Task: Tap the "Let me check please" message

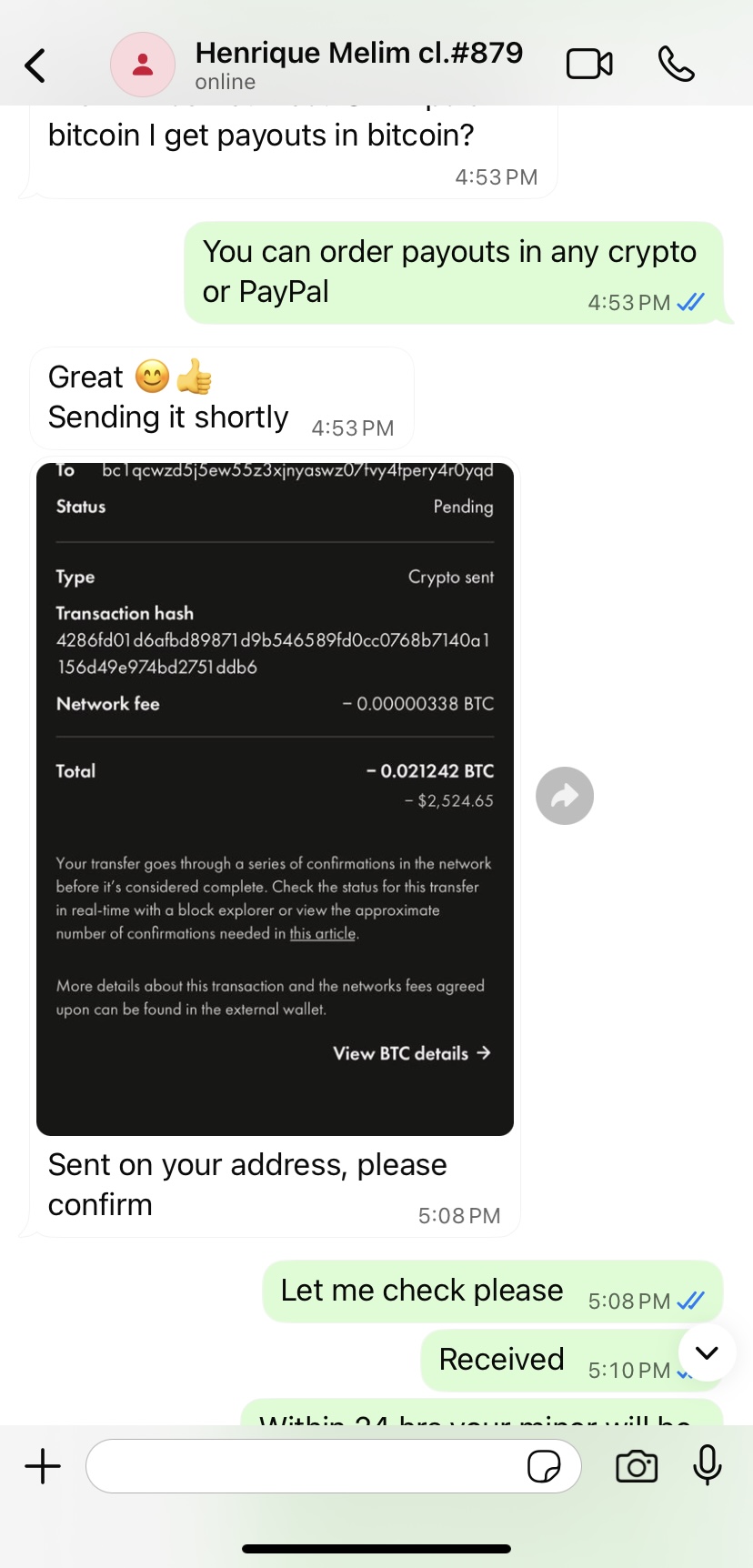Action: click(422, 1291)
